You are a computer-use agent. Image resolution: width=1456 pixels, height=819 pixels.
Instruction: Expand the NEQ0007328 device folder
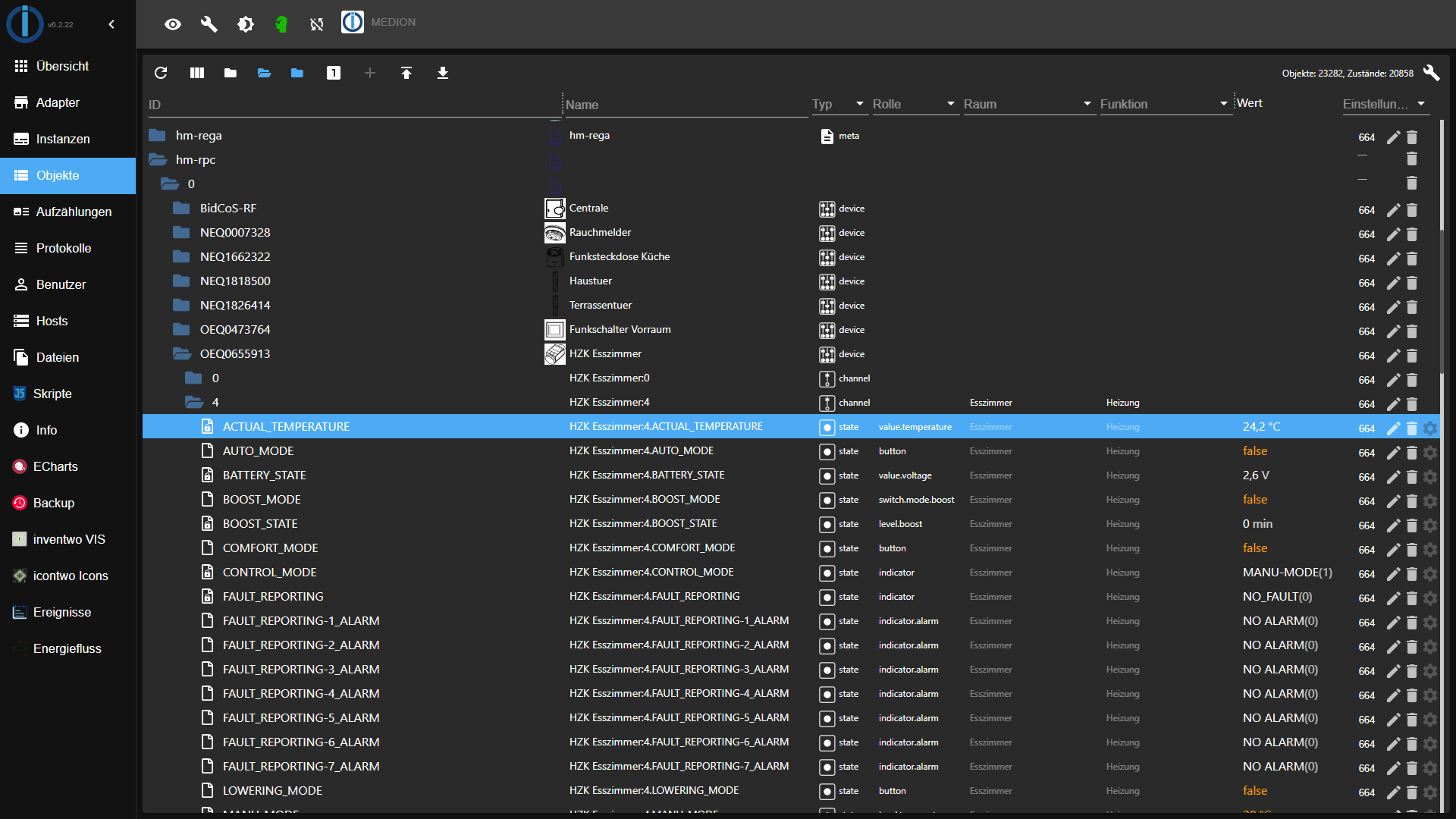click(180, 232)
